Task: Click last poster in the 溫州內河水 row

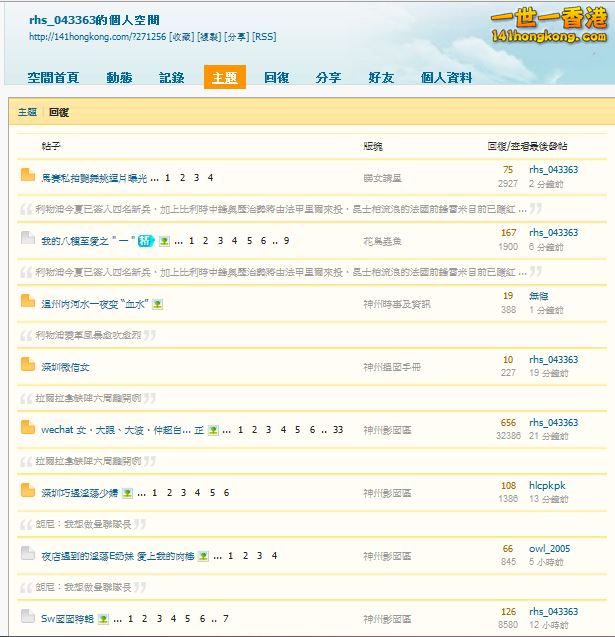Action: (539, 296)
